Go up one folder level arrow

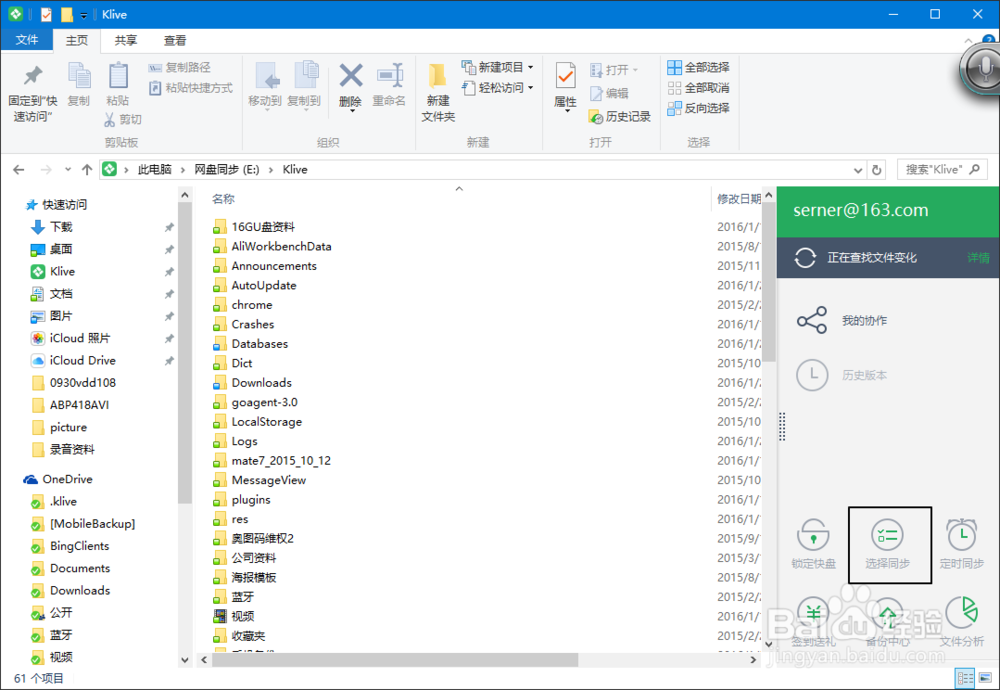(x=87, y=170)
